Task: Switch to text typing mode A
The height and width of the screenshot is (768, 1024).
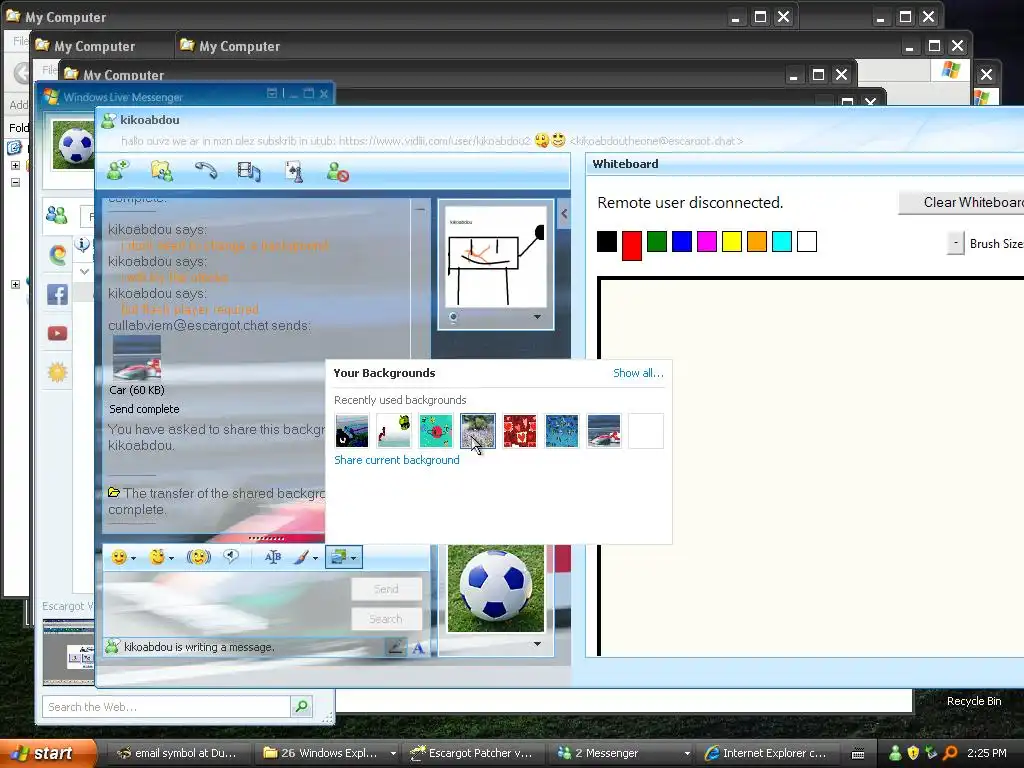Action: click(418, 648)
